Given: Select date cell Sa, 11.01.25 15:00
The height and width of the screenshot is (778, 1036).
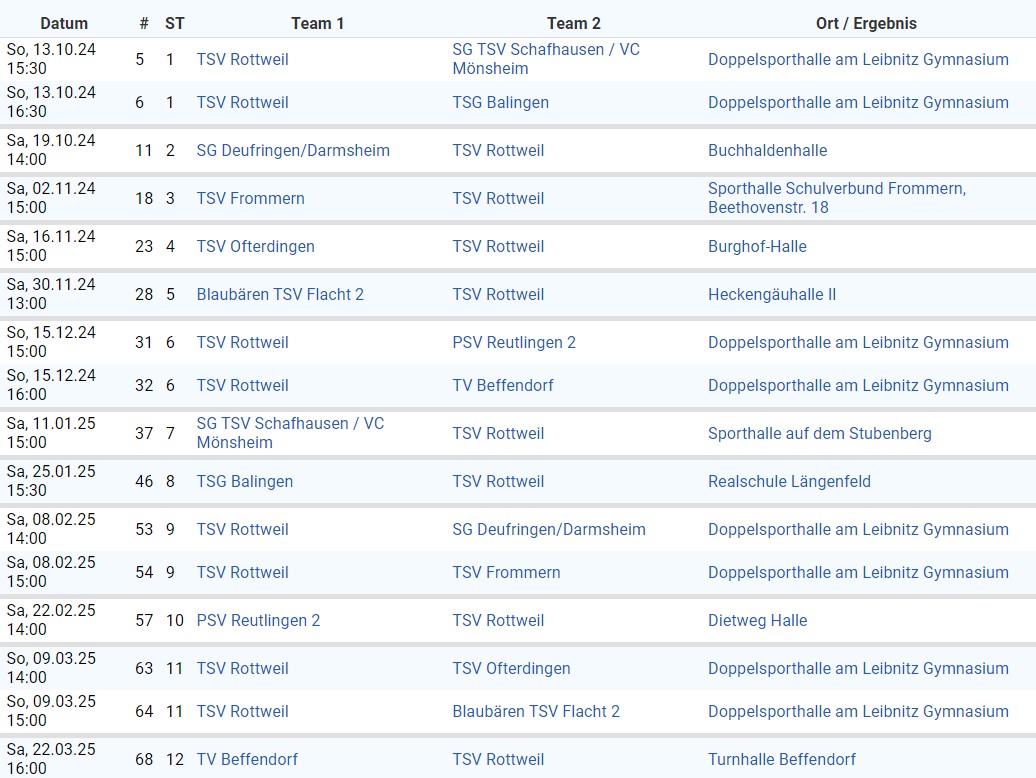Looking at the screenshot, I should click(x=51, y=433).
